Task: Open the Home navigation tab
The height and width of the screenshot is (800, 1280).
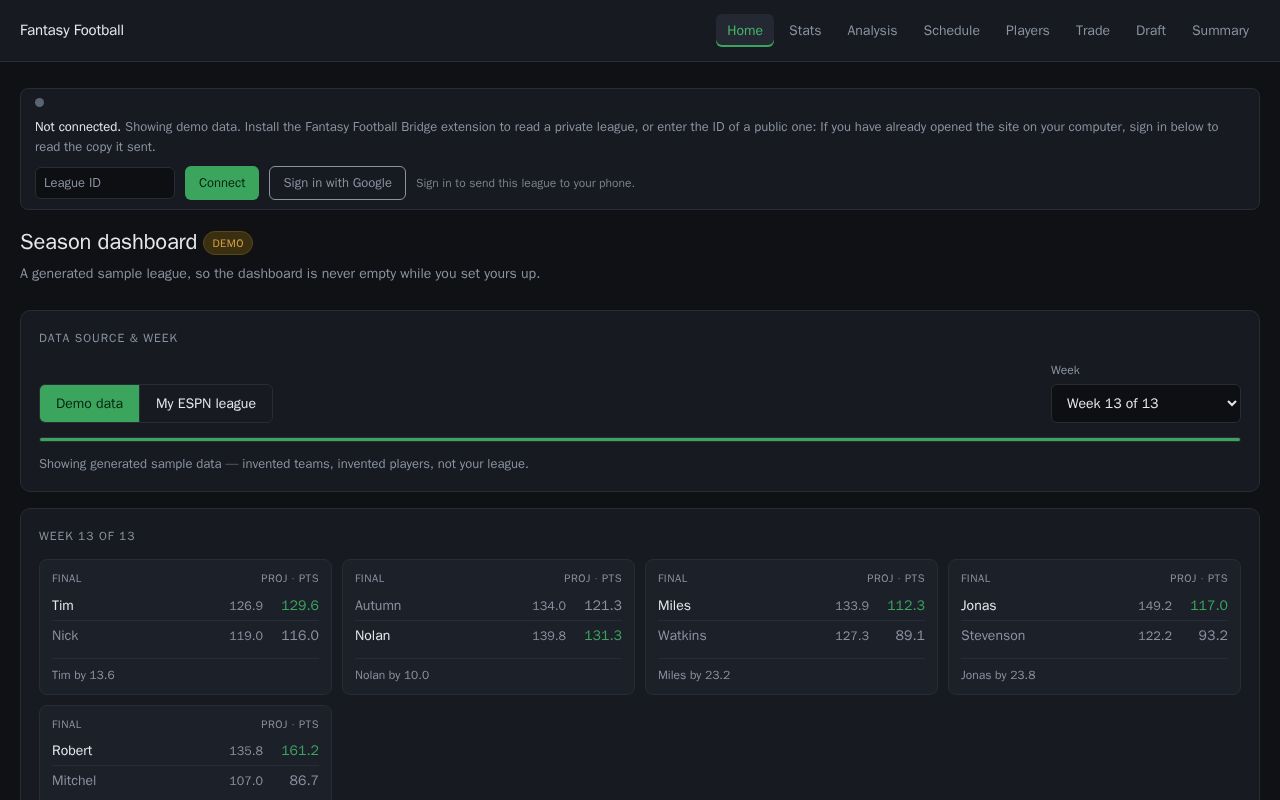Action: (x=745, y=30)
